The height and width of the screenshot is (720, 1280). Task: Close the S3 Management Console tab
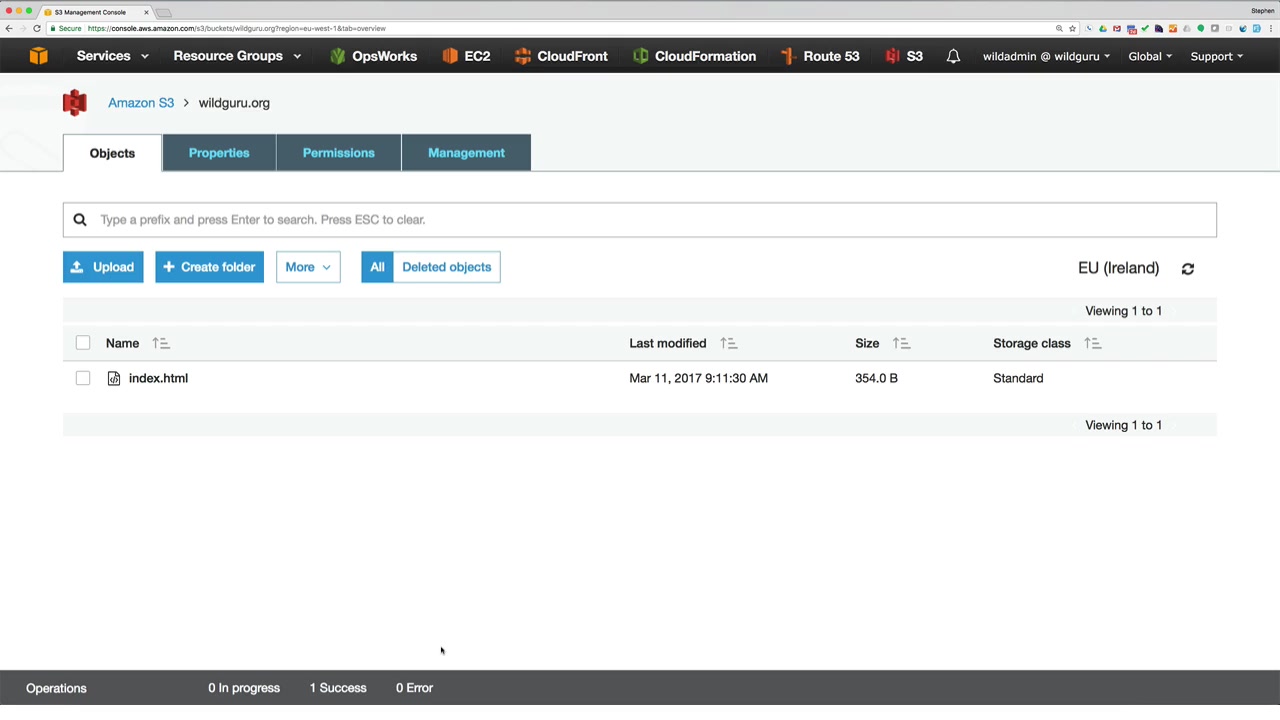pos(146,12)
